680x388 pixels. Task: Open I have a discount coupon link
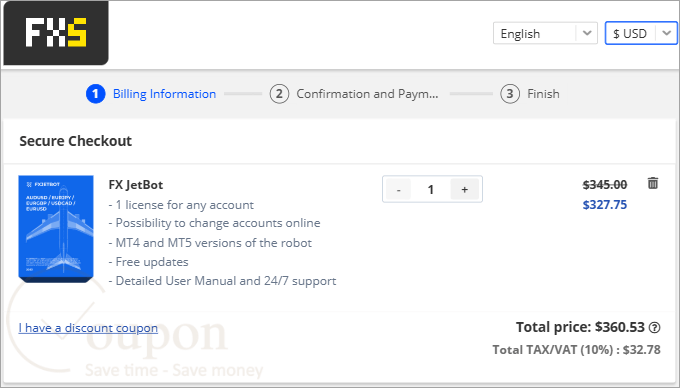(x=88, y=328)
